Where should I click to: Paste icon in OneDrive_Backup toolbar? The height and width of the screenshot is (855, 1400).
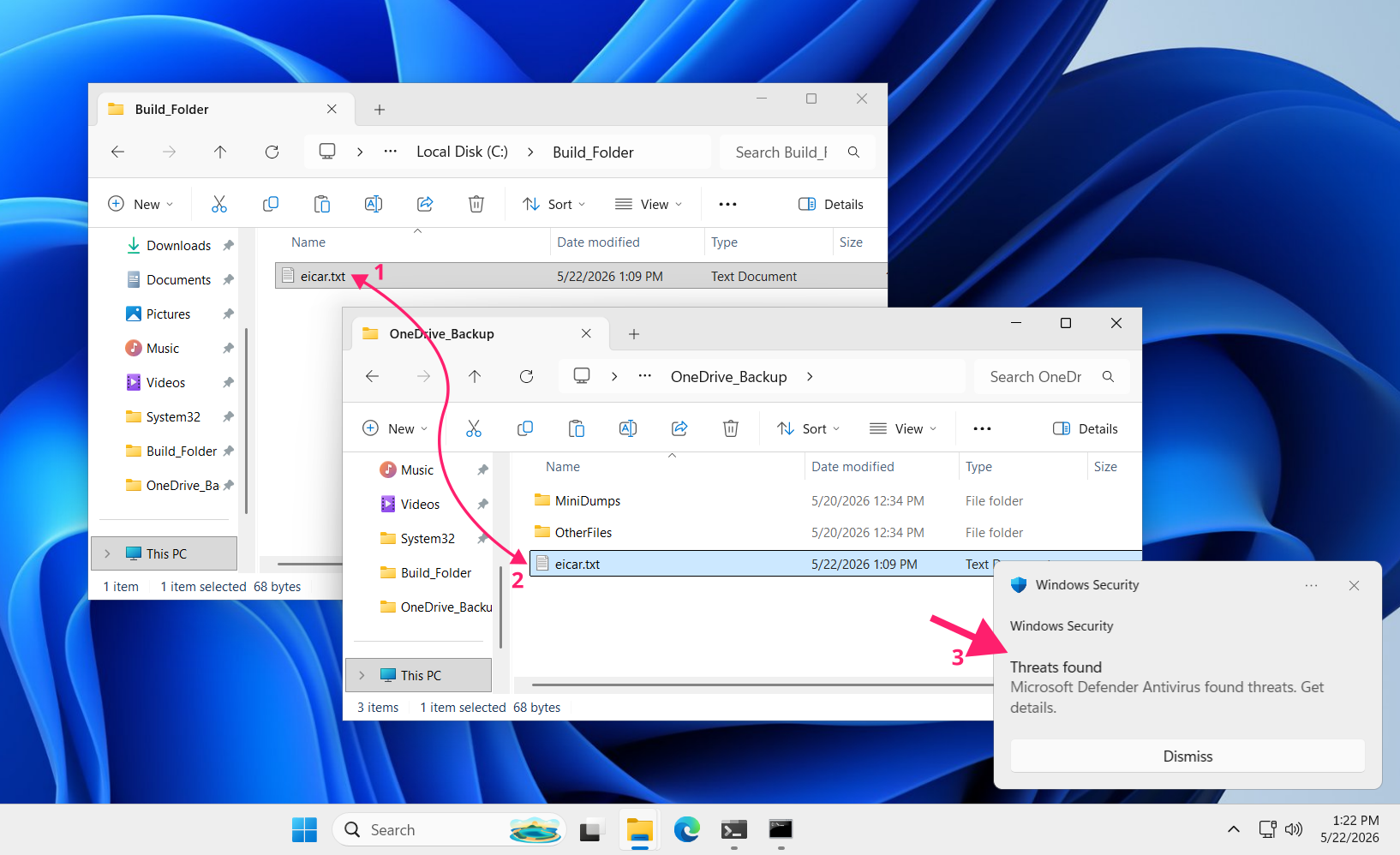(577, 428)
